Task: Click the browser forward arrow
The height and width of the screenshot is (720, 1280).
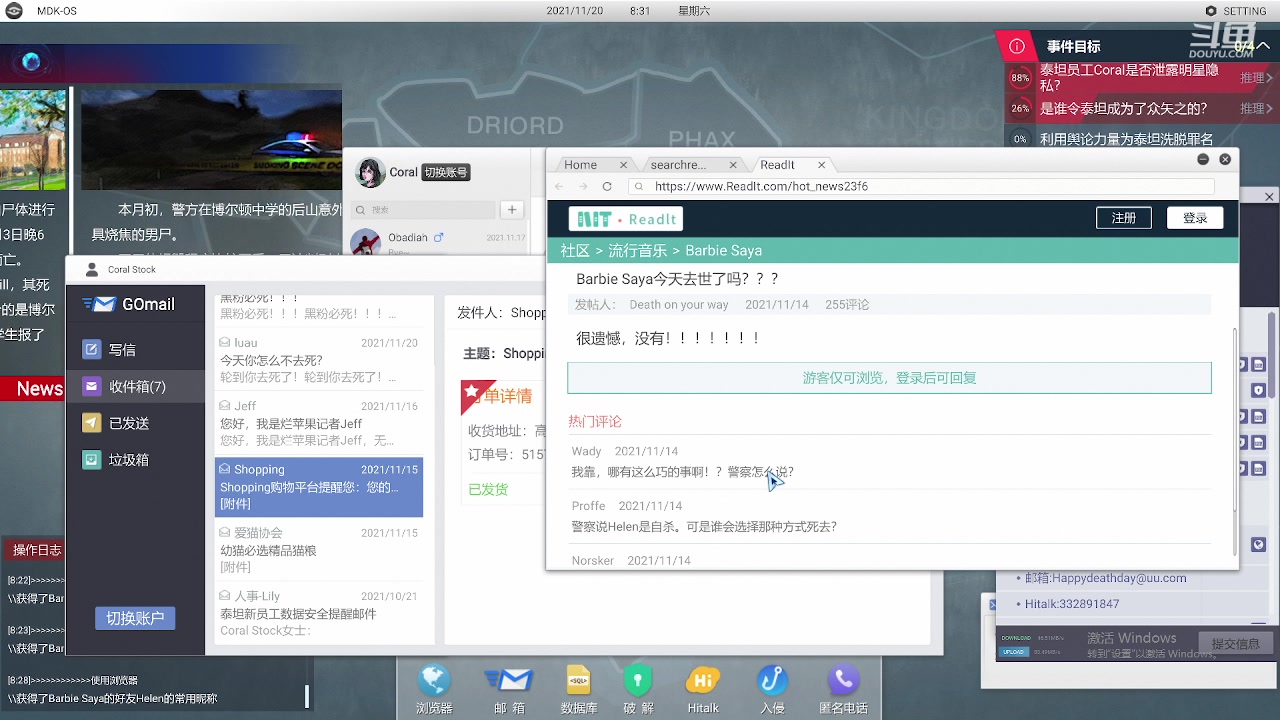Action: pos(583,186)
